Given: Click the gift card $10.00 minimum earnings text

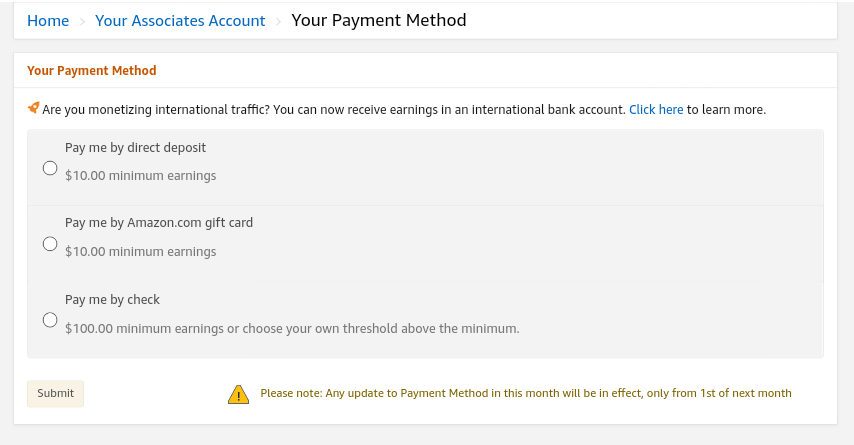Looking at the screenshot, I should [140, 252].
